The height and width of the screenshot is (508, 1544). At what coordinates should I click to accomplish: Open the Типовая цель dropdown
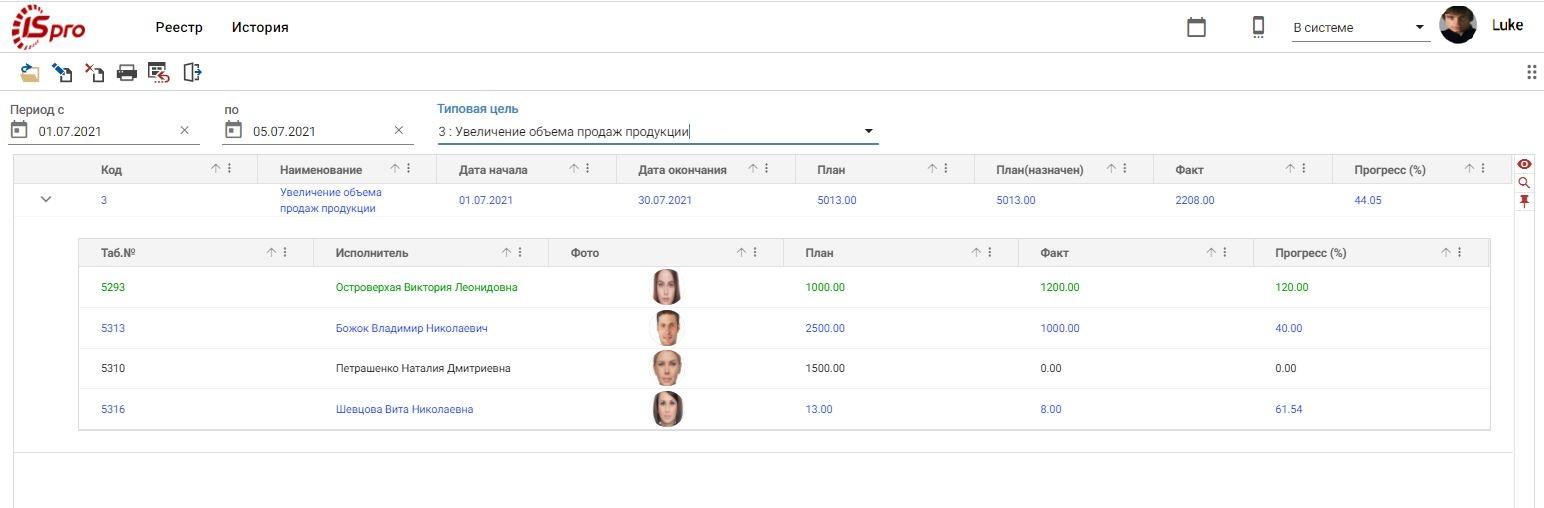pyautogui.click(x=868, y=131)
